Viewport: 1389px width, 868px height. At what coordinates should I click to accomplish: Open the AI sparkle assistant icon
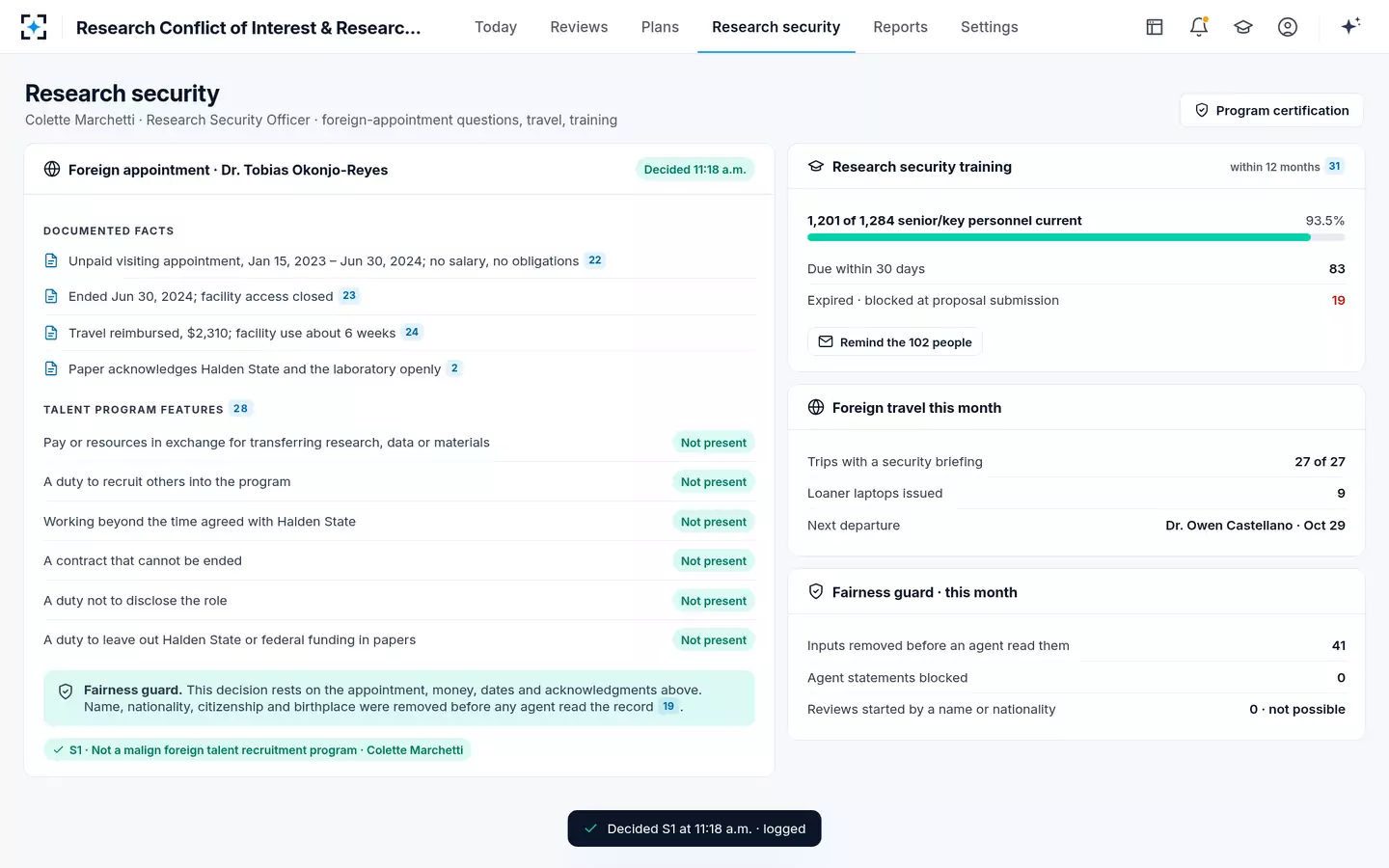[1350, 26]
